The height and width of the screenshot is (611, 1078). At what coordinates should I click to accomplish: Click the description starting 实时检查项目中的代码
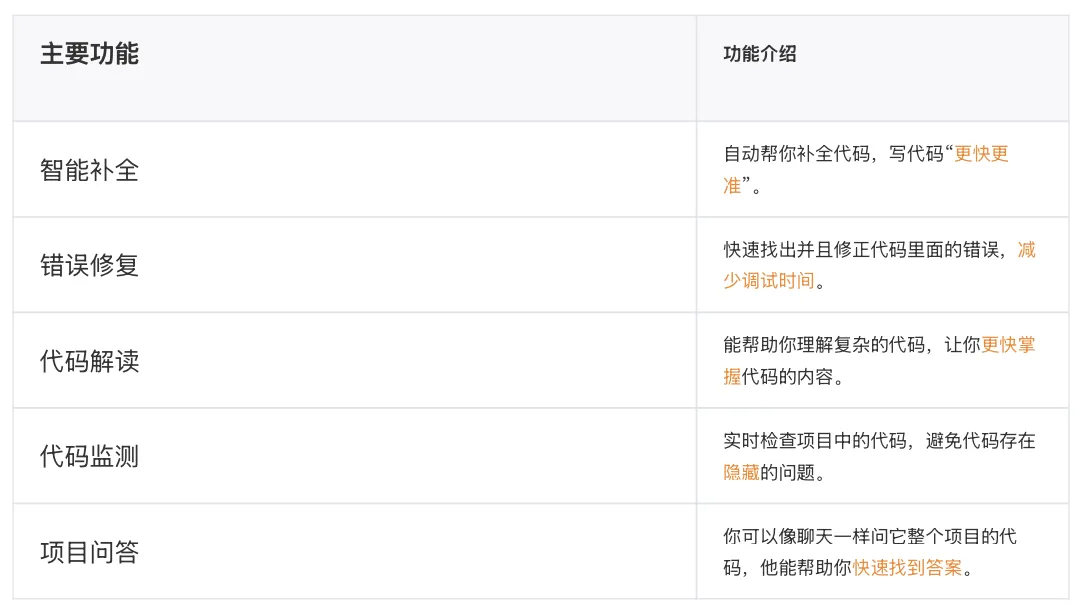point(879,456)
